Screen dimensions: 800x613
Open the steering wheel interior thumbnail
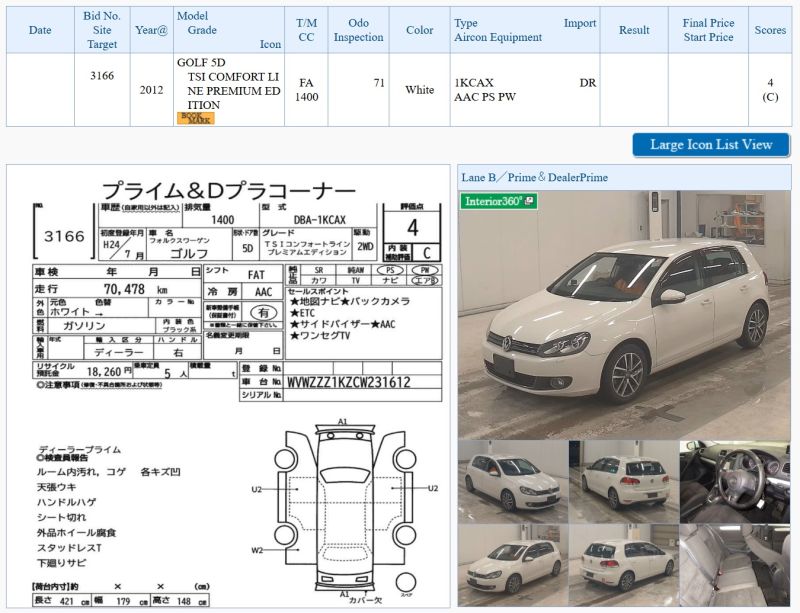pos(735,482)
